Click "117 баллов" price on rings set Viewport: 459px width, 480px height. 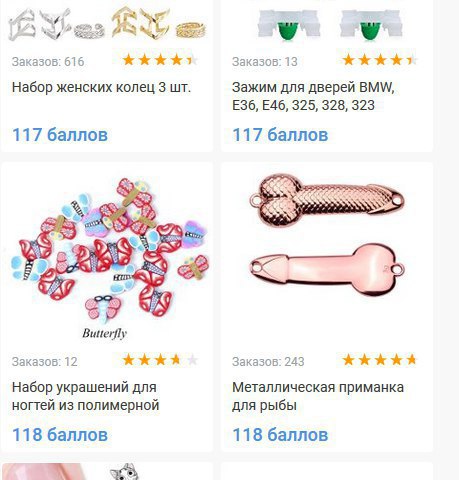coord(60,135)
